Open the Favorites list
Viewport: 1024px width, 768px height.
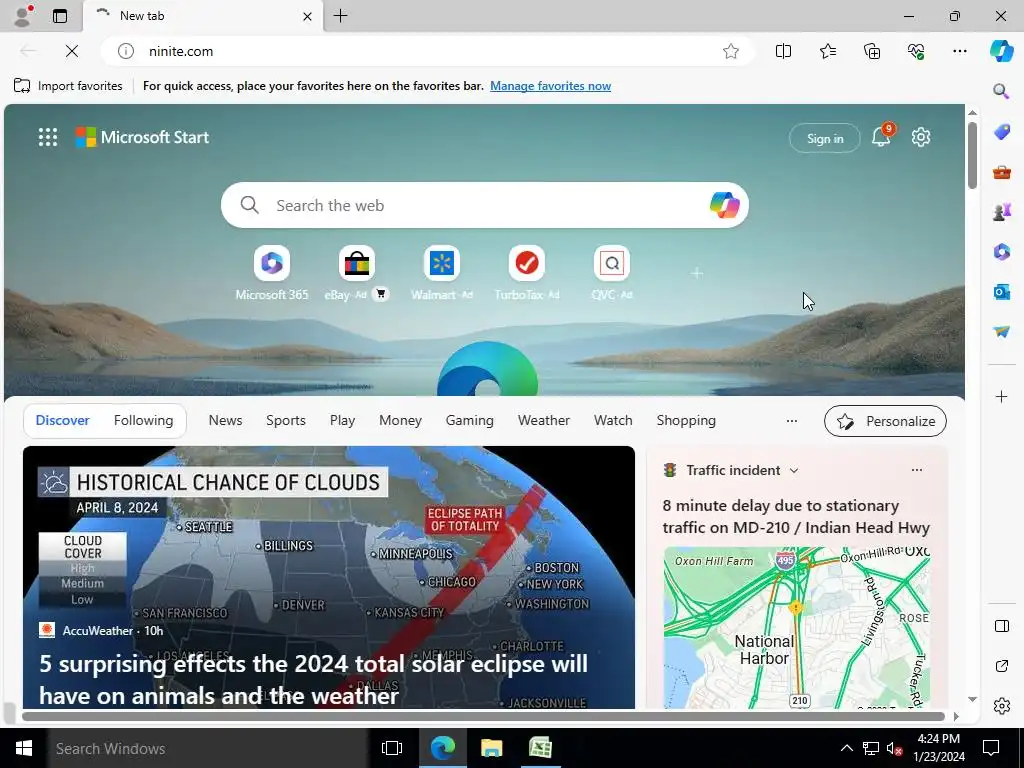(x=827, y=51)
